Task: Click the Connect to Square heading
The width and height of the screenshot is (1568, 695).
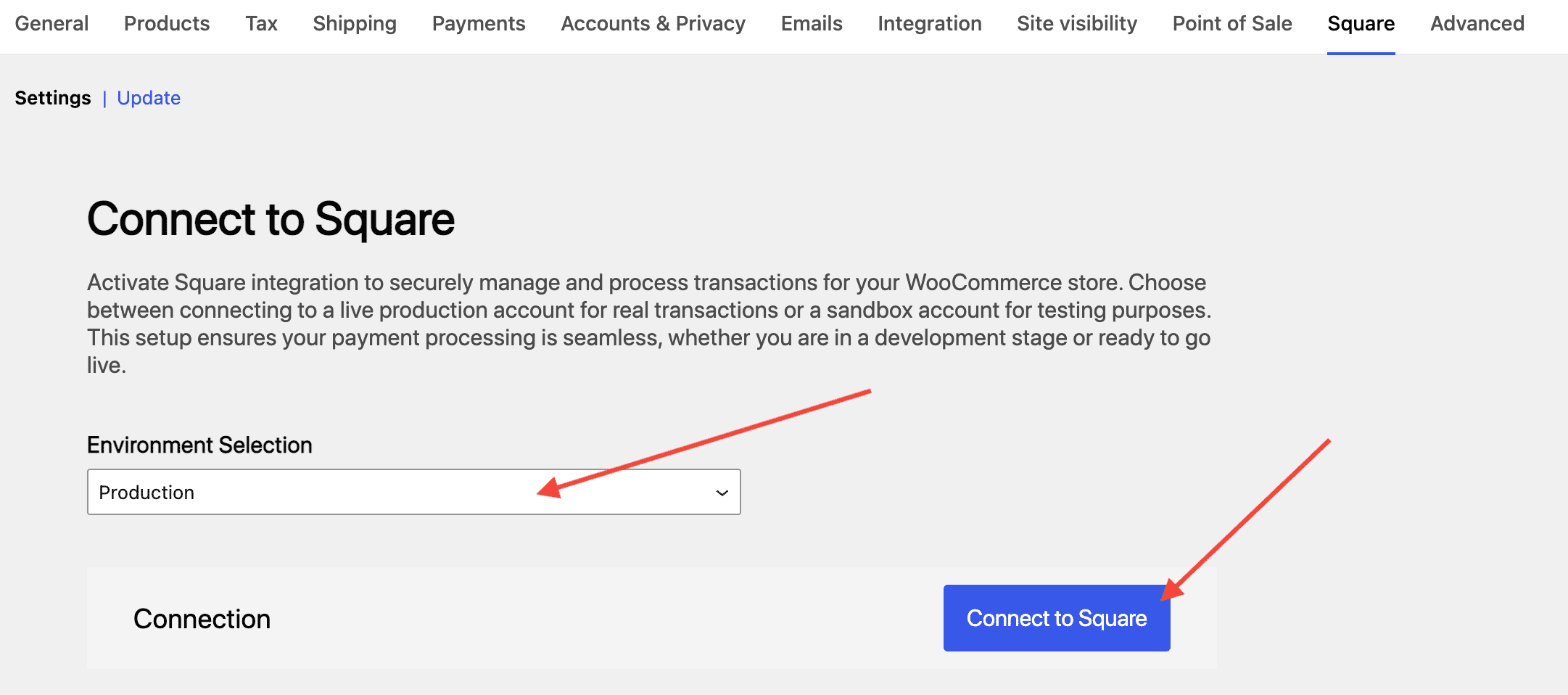Action: tap(271, 219)
